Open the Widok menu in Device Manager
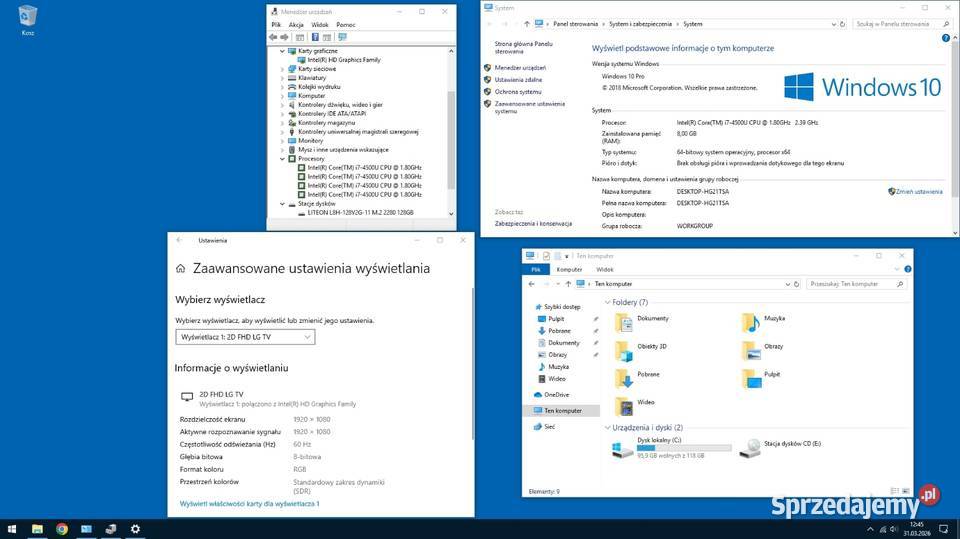This screenshot has height=539, width=960. (320, 25)
